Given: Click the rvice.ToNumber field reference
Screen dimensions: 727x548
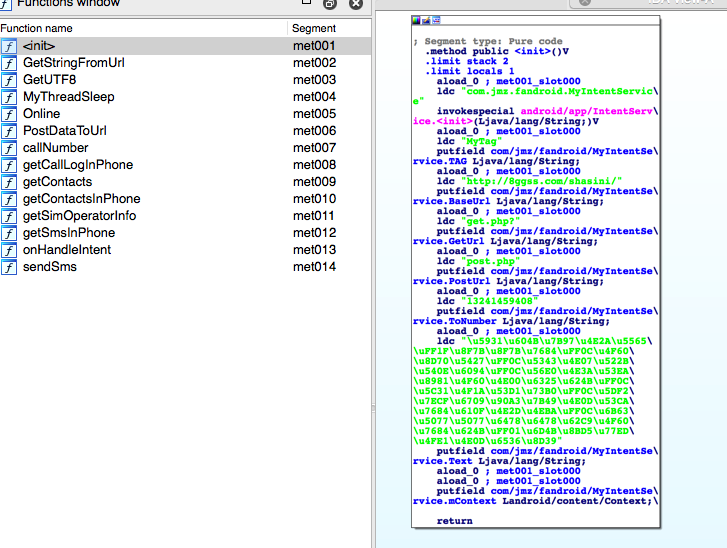Looking at the screenshot, I should [x=455, y=321].
